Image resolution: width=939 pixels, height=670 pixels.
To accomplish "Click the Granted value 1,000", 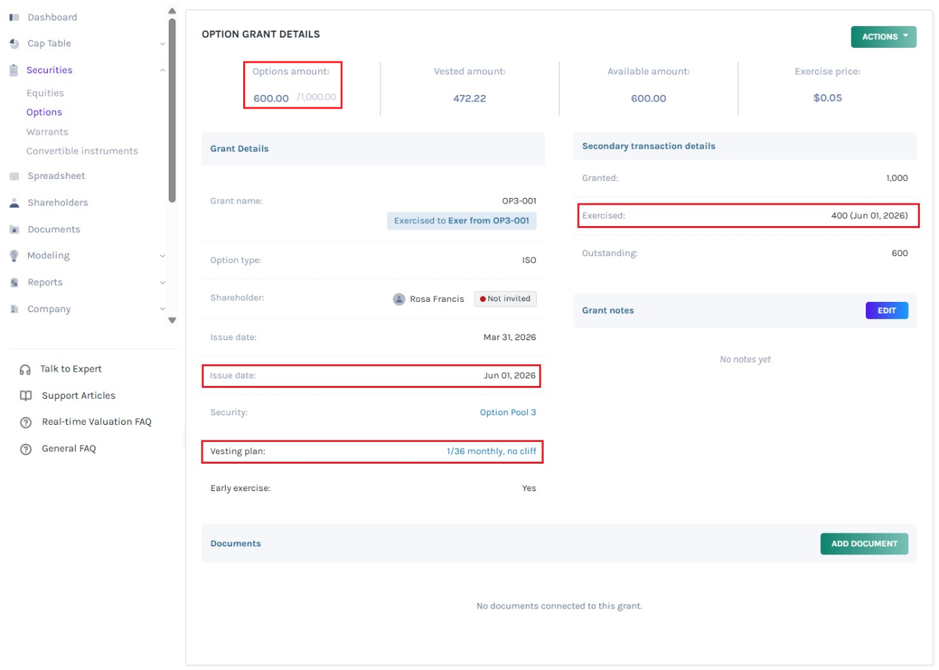I will 896,178.
